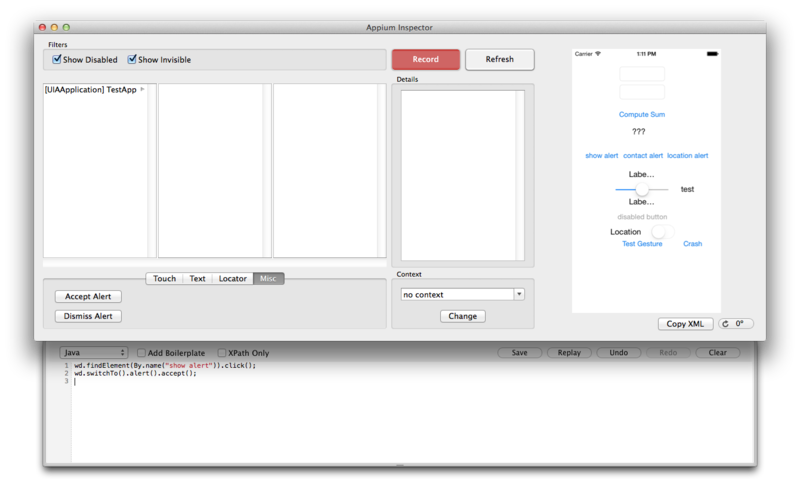Click the battery icon in preview status bar
Viewport: 800px width, 481px height.
pos(712,54)
